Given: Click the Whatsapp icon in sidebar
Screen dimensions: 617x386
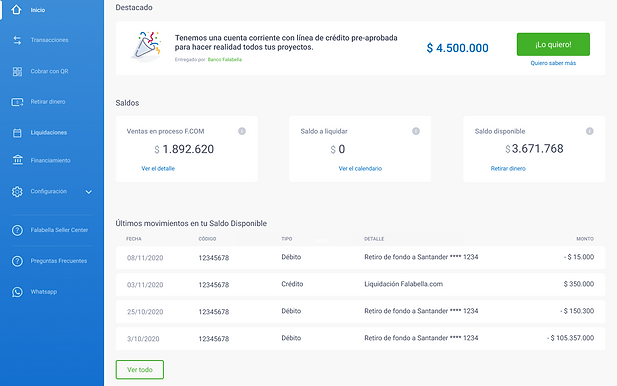Looking at the screenshot, I should pyautogui.click(x=17, y=292).
